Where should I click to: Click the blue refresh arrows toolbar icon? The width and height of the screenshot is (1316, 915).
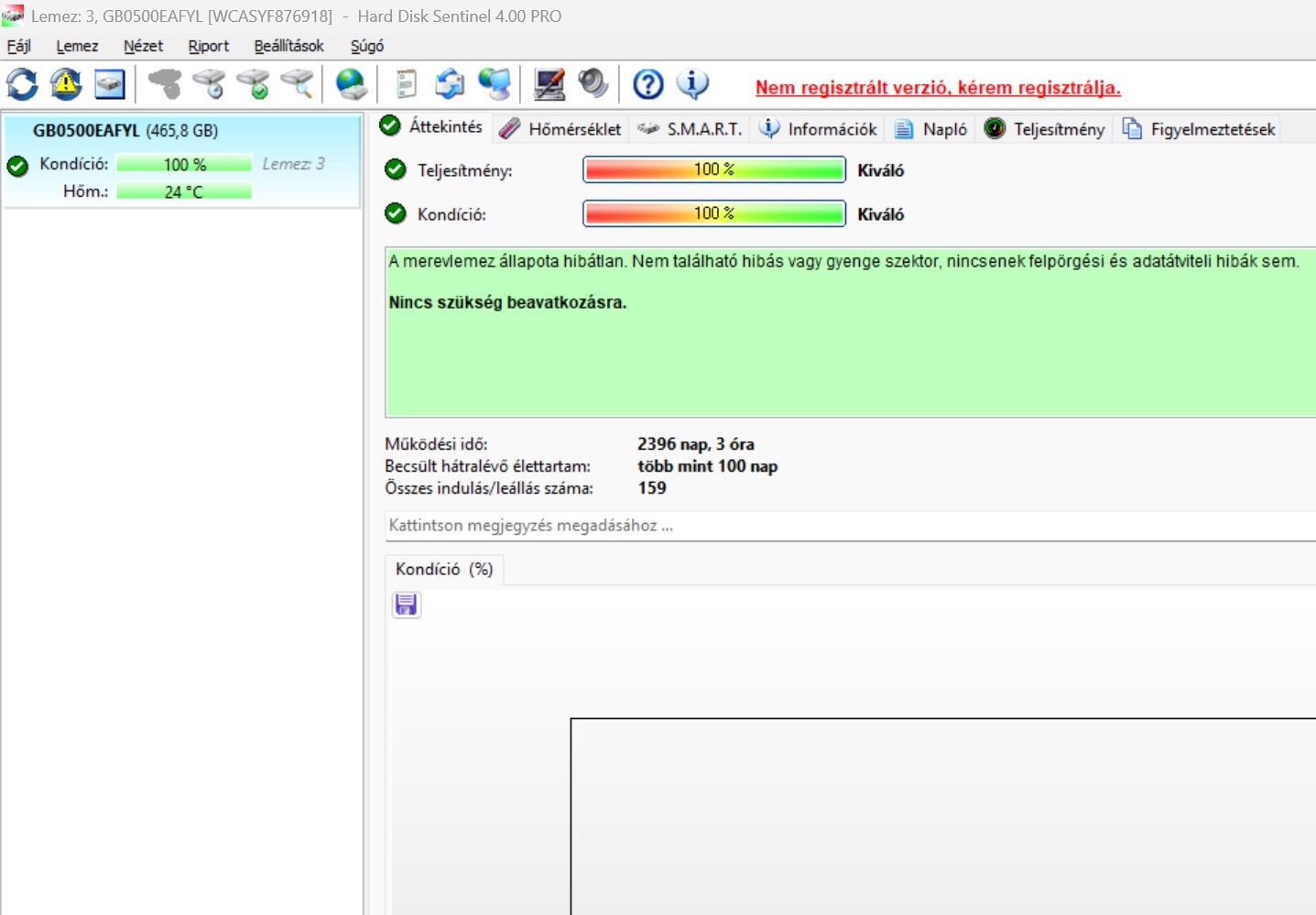22,84
